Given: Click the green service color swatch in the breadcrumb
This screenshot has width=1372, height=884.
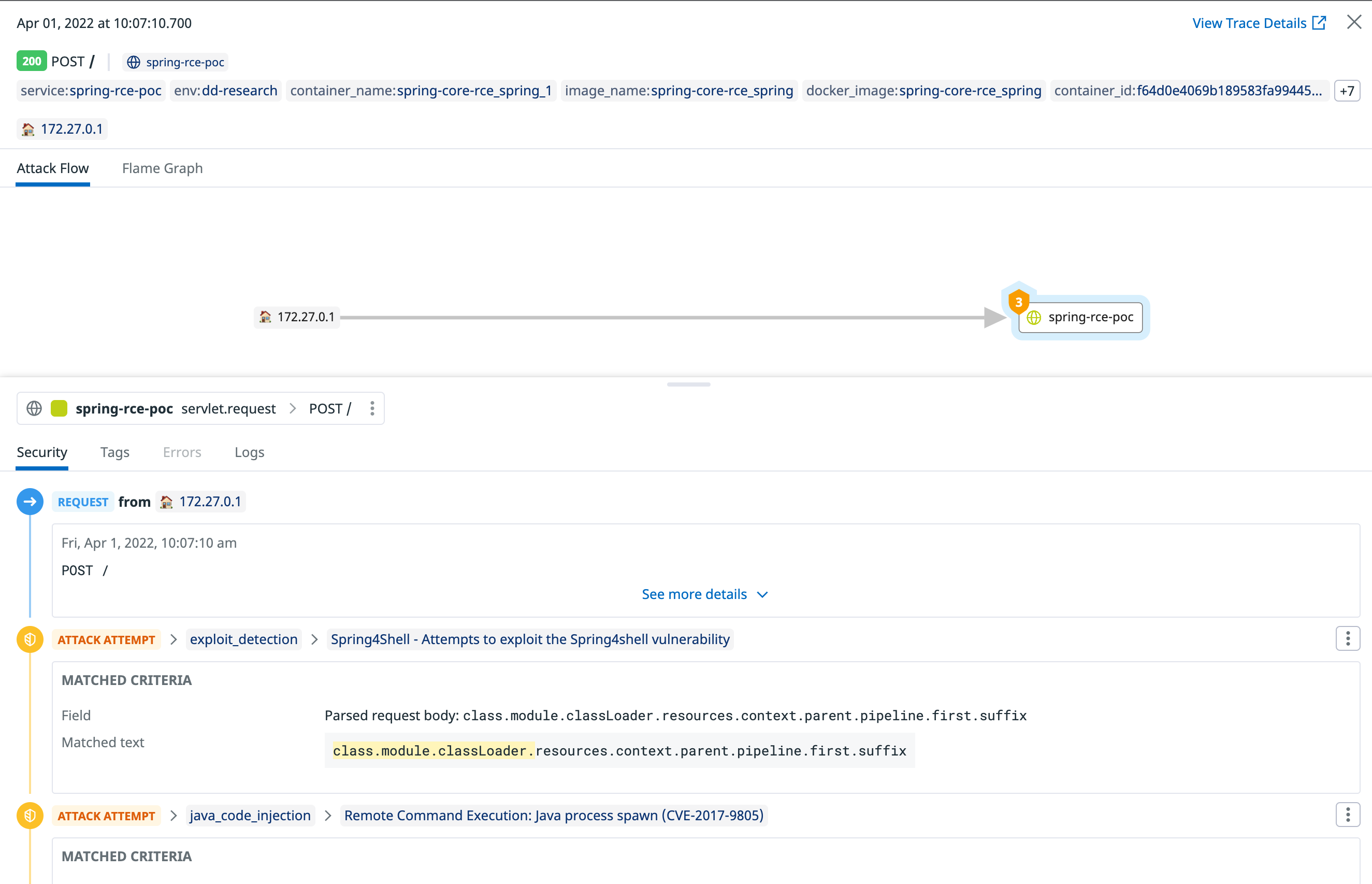Looking at the screenshot, I should click(x=60, y=408).
